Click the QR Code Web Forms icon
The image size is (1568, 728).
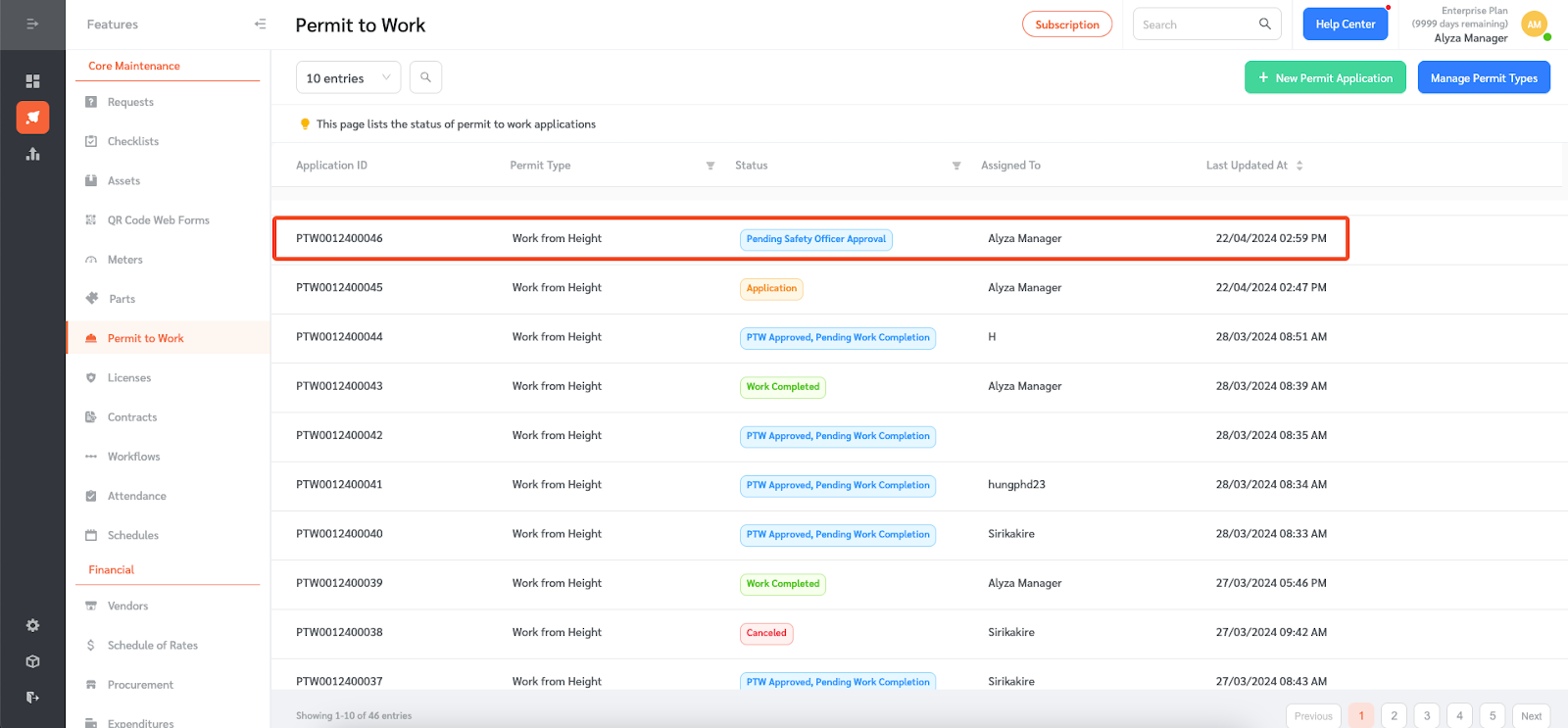(x=91, y=219)
